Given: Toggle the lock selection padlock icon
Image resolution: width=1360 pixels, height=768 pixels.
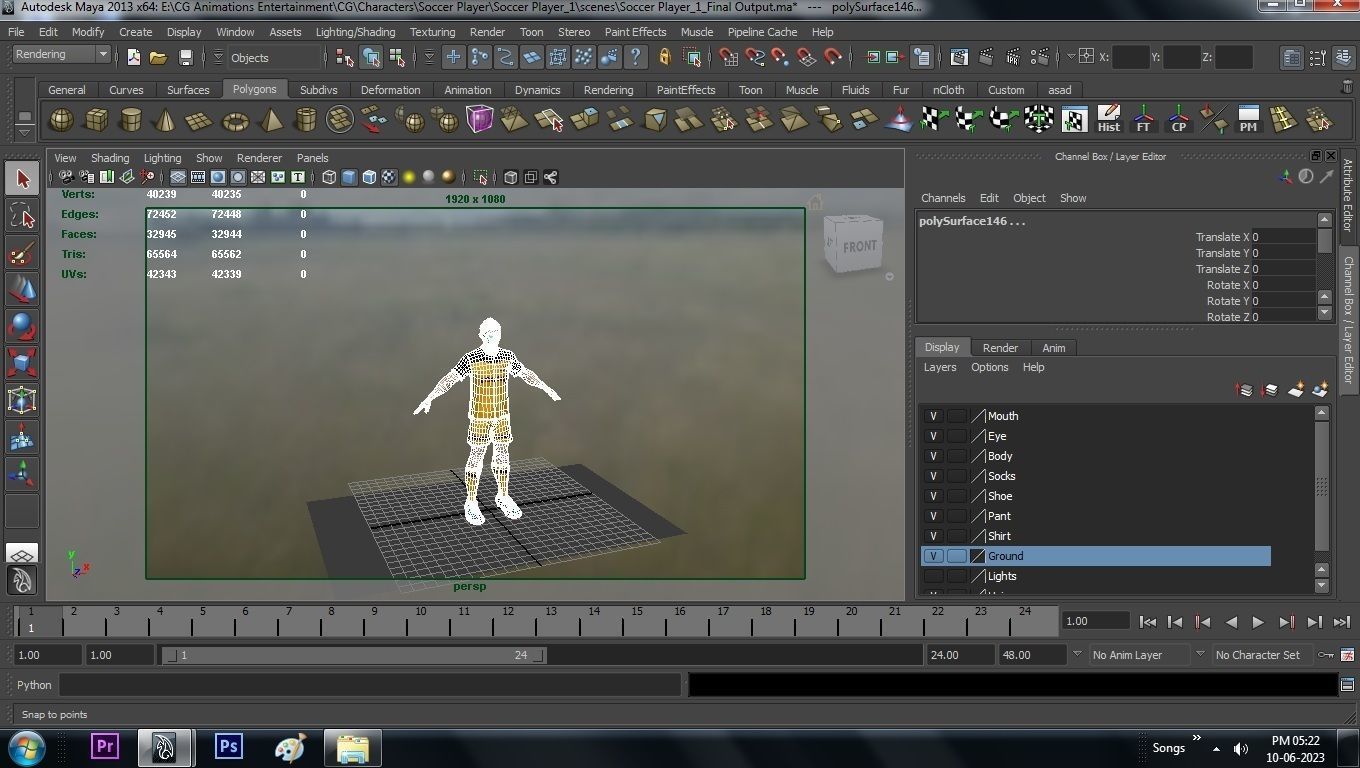Looking at the screenshot, I should (x=665, y=57).
